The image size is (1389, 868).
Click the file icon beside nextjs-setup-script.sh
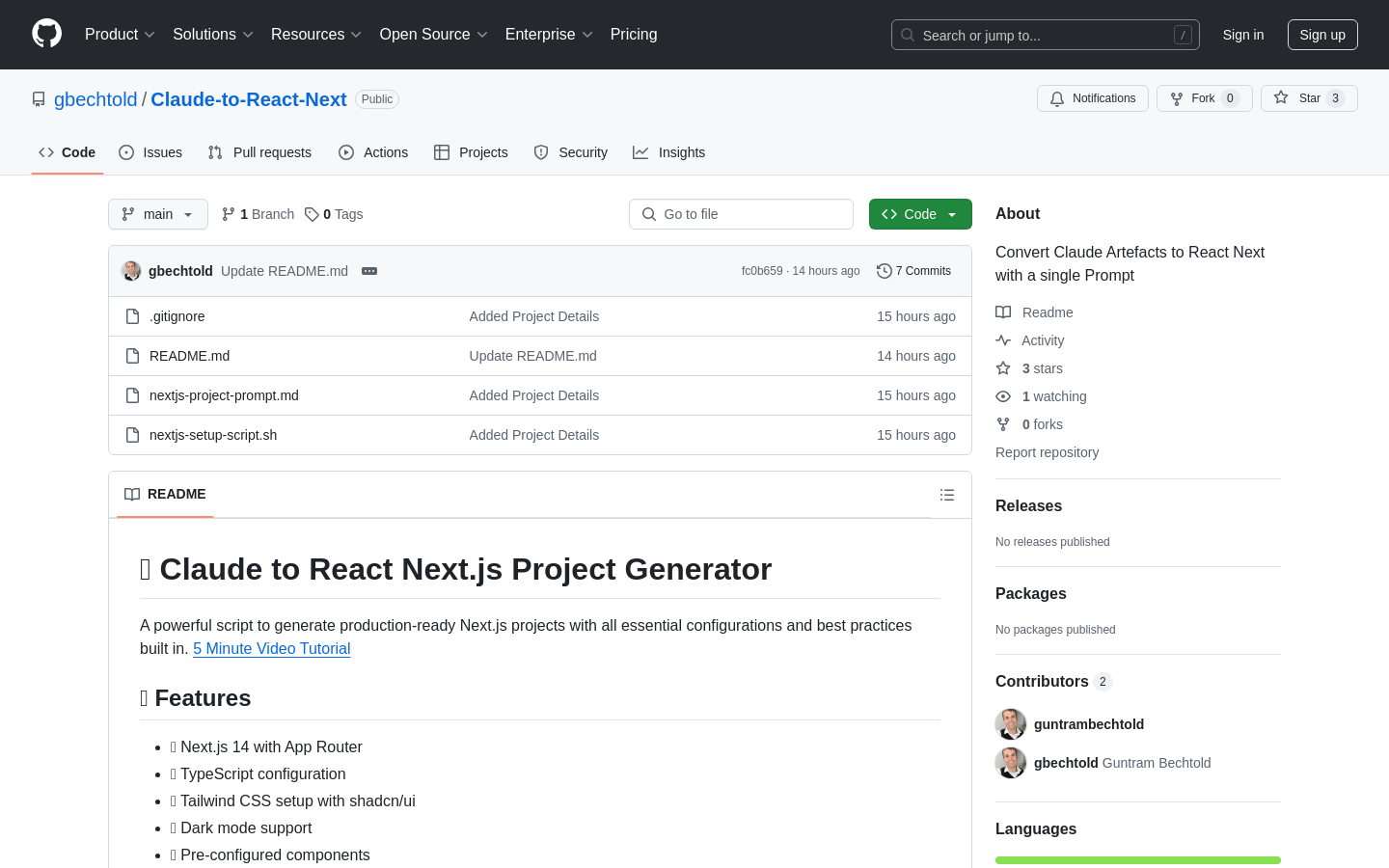[133, 435]
